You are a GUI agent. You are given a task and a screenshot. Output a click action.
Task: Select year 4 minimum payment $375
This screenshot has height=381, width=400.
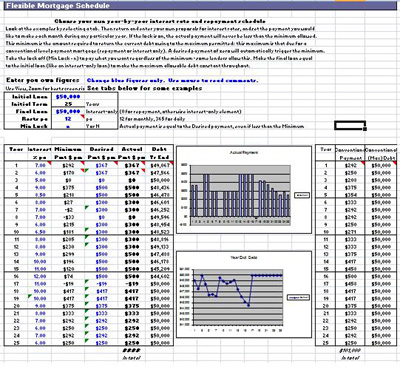68,188
